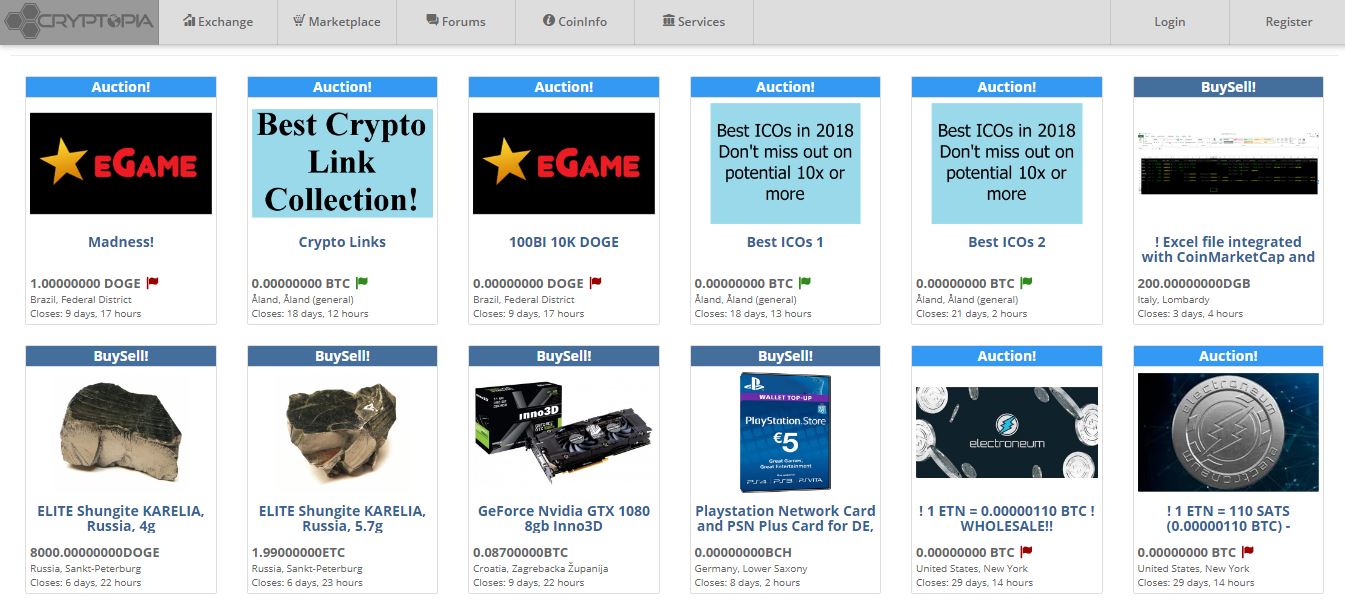Click the Cryptopia logo
The width and height of the screenshot is (1345, 601).
(x=78, y=21)
